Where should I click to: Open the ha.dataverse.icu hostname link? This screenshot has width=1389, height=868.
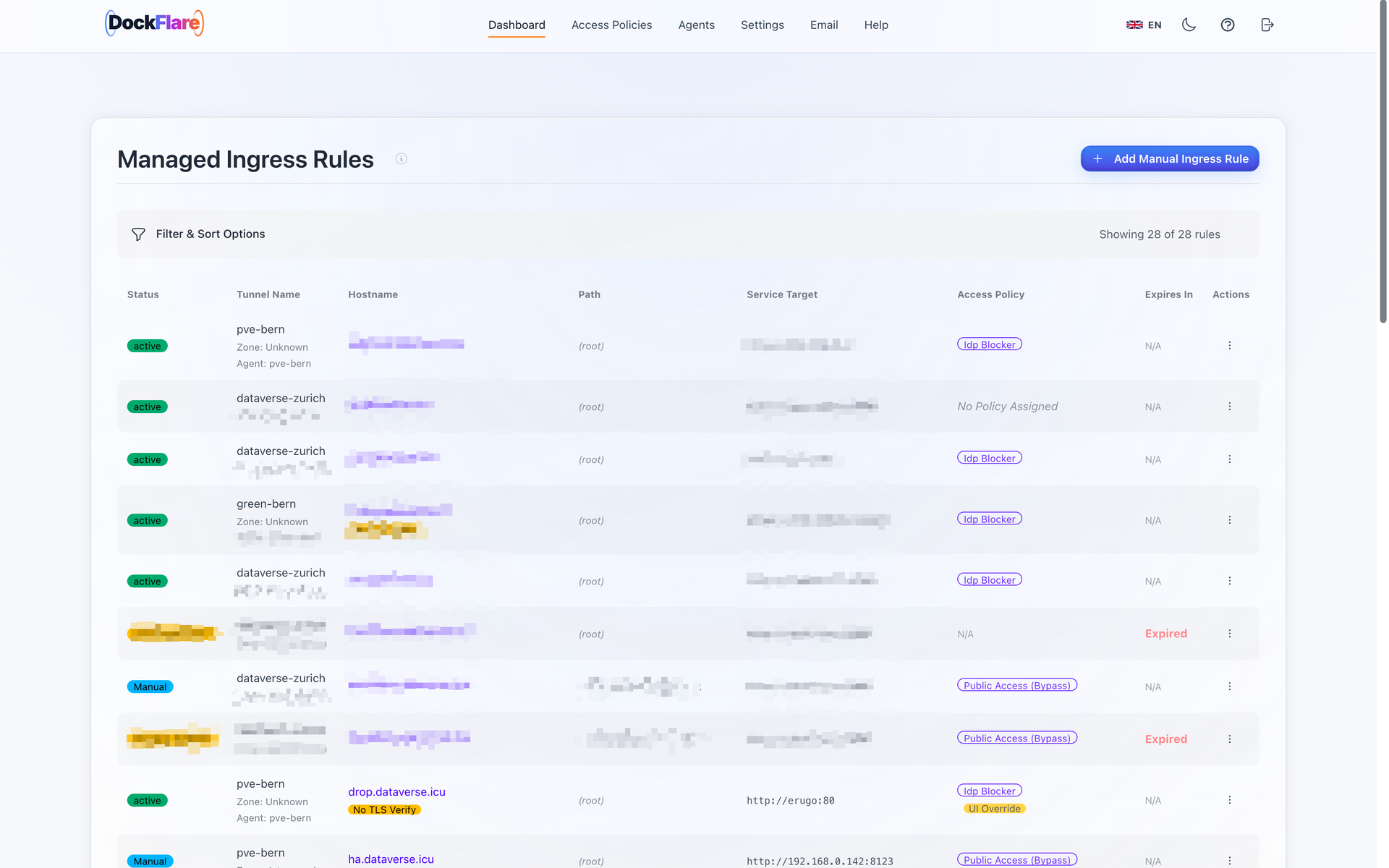391,859
